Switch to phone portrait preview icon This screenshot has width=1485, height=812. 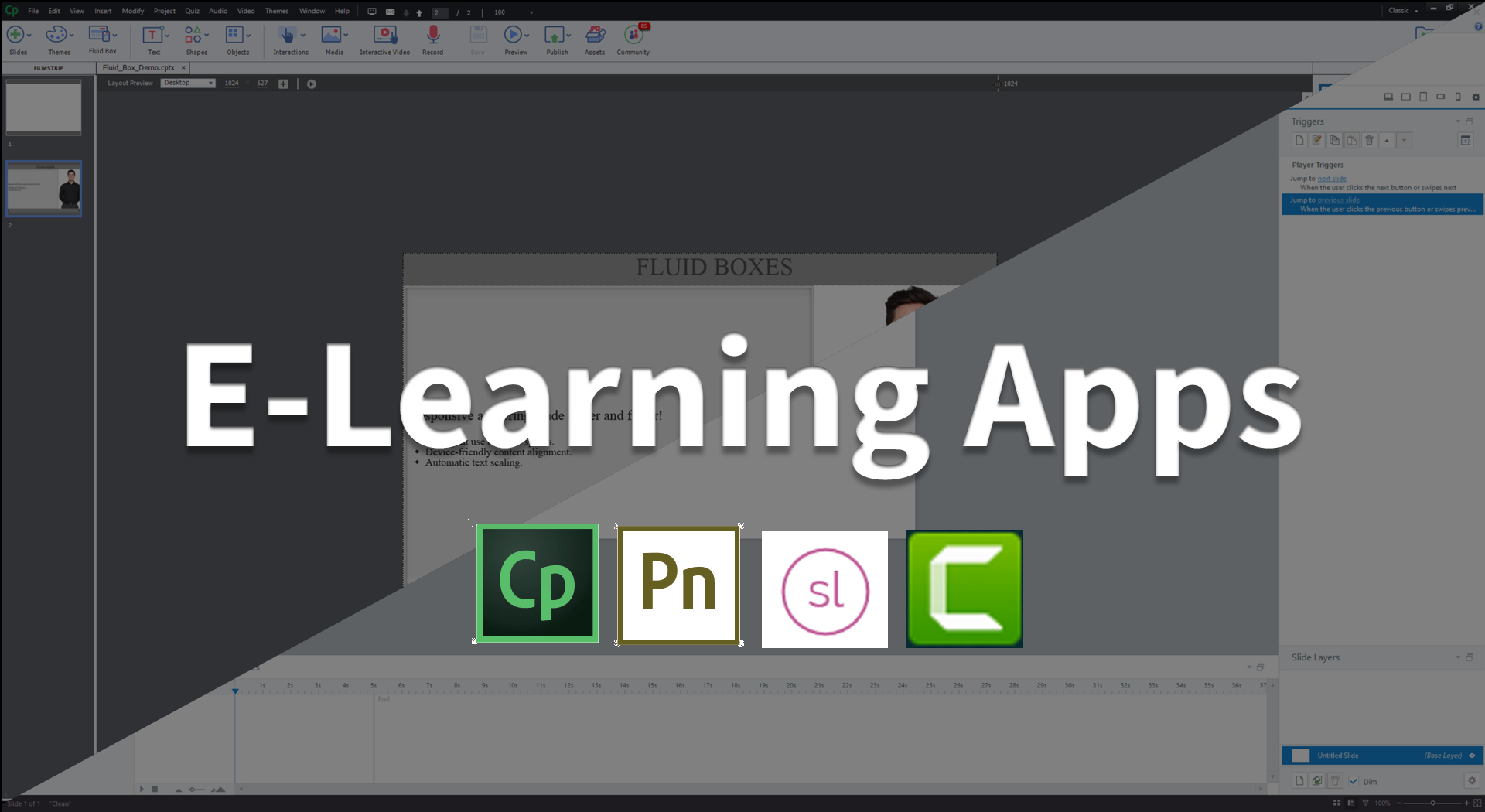[1458, 97]
